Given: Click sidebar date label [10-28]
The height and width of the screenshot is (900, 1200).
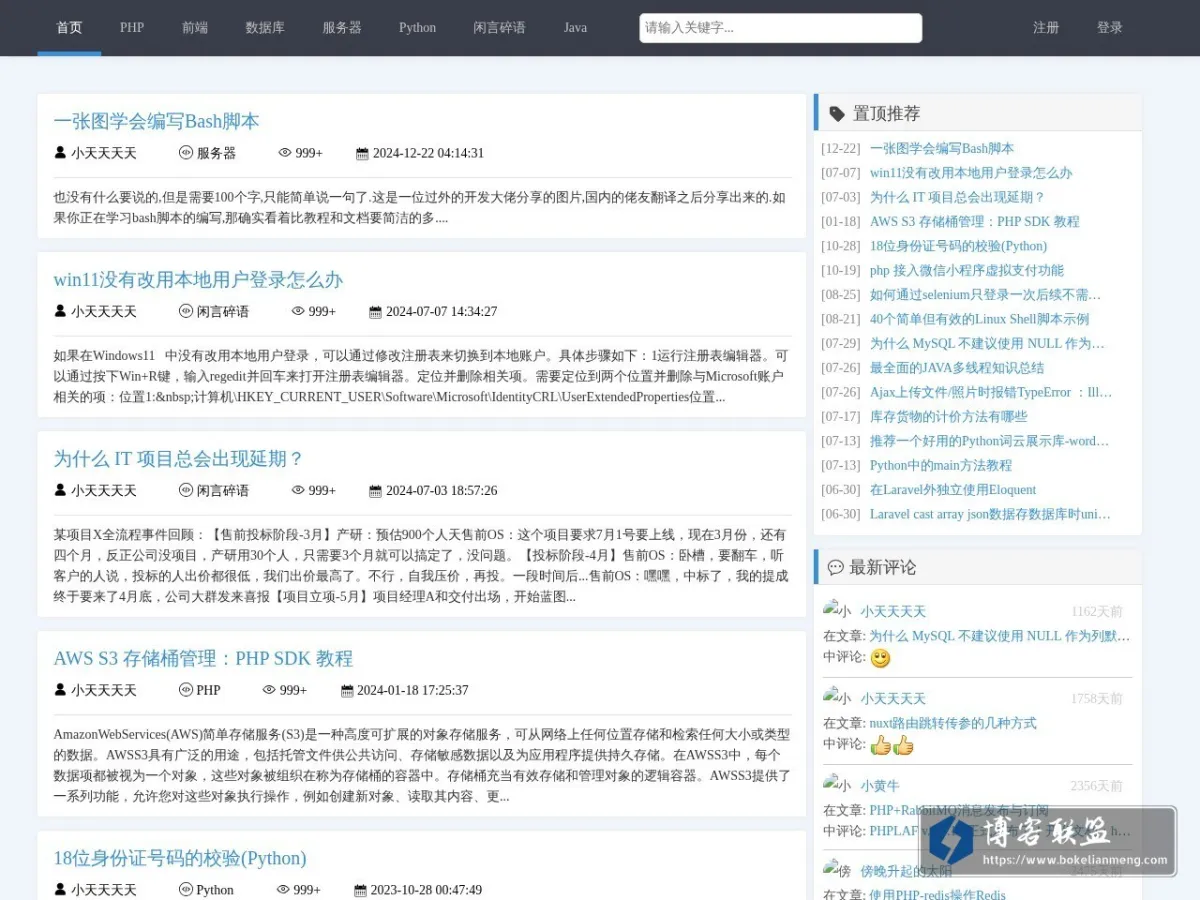Looking at the screenshot, I should pos(841,246).
